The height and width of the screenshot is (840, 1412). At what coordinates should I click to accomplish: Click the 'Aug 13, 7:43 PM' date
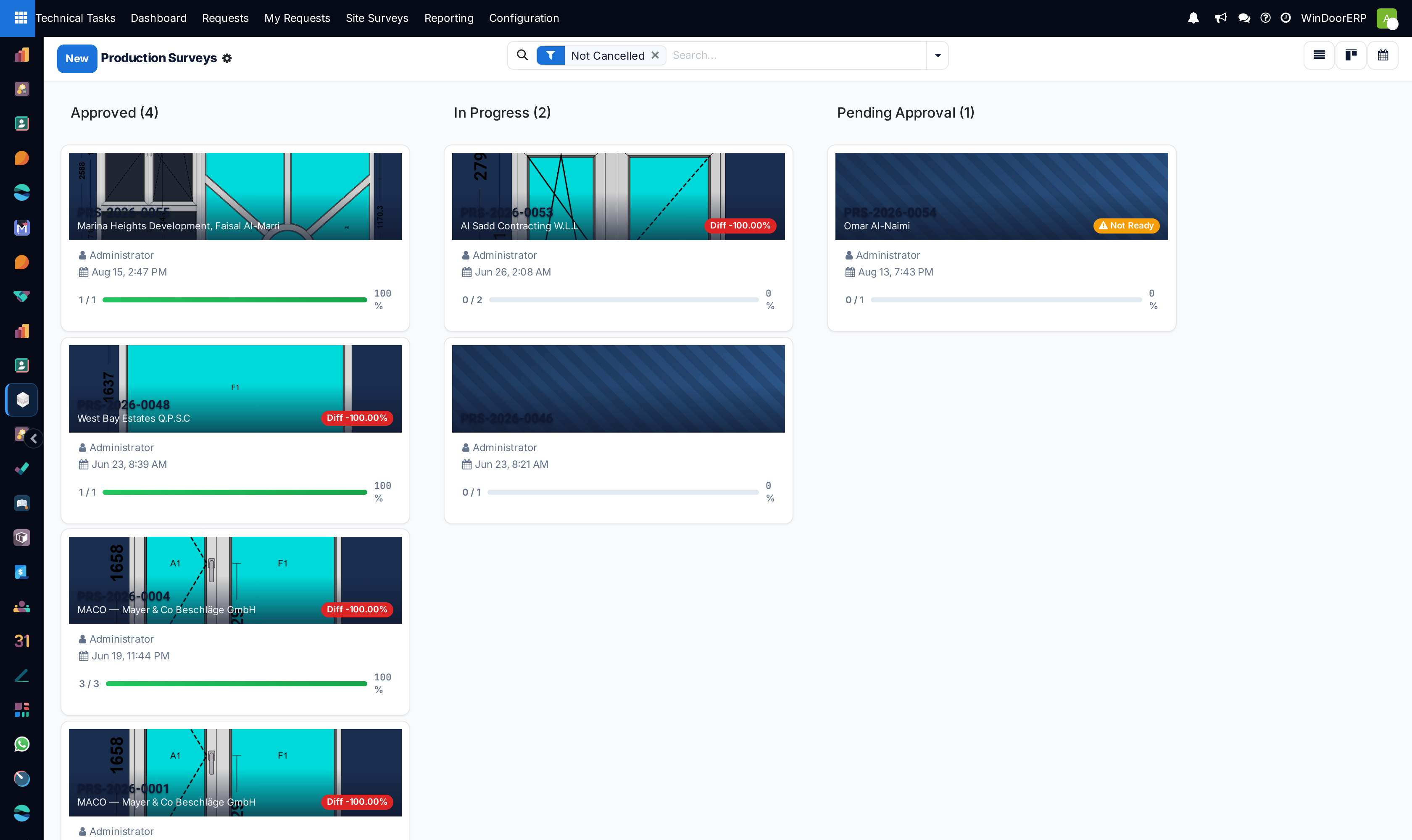[x=896, y=272]
